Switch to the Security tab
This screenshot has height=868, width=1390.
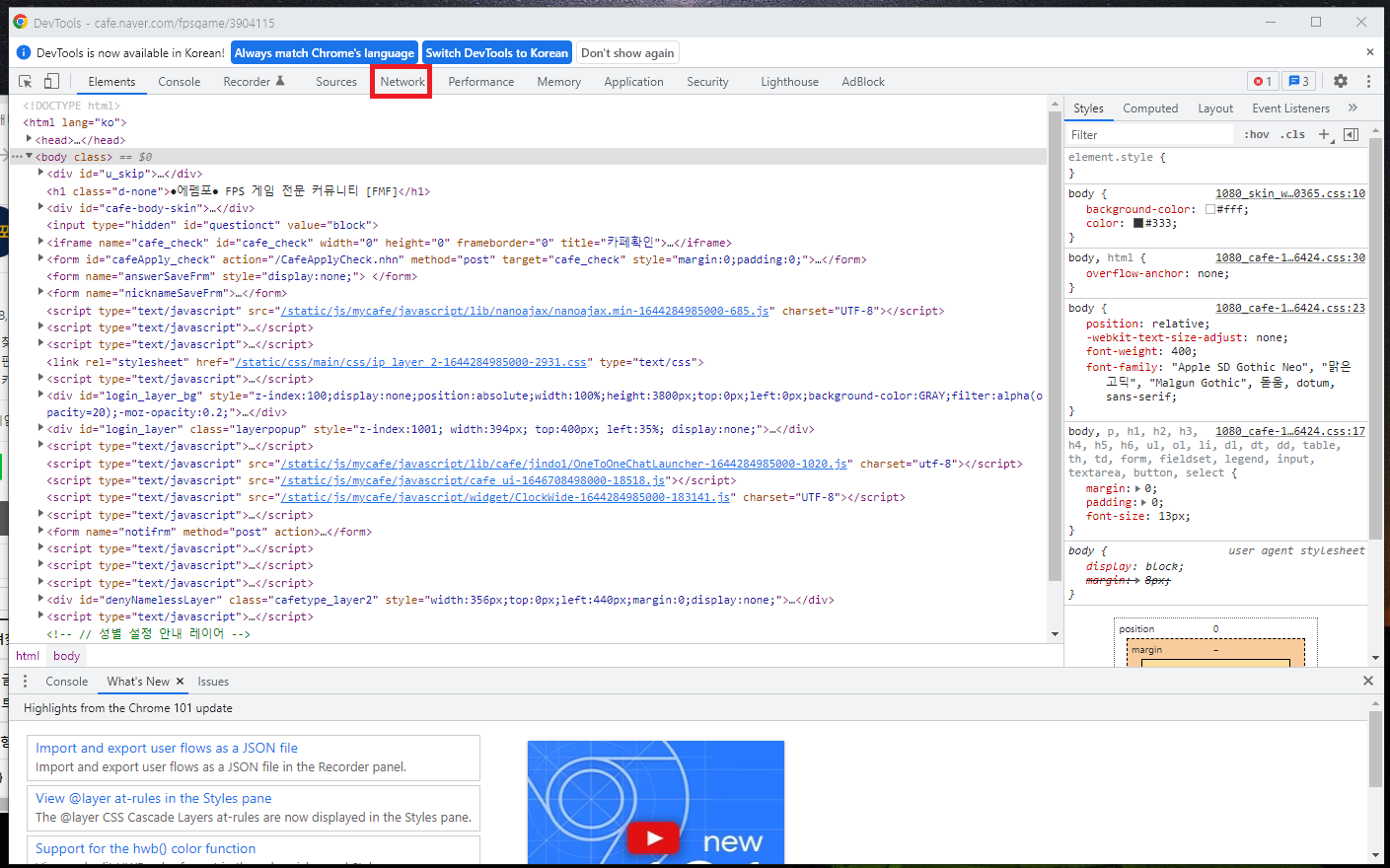pos(707,82)
